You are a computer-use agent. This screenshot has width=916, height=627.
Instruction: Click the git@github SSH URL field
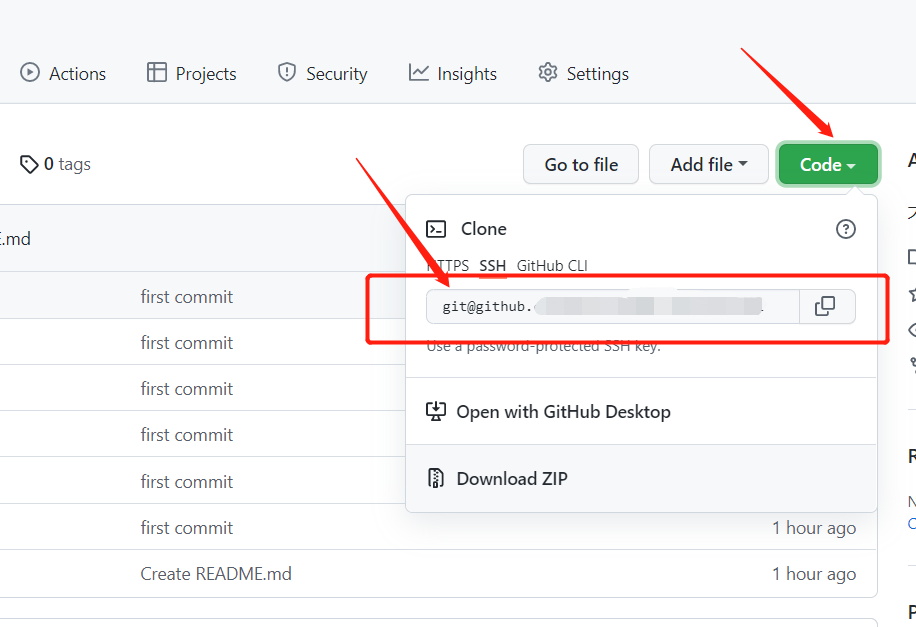coord(613,306)
